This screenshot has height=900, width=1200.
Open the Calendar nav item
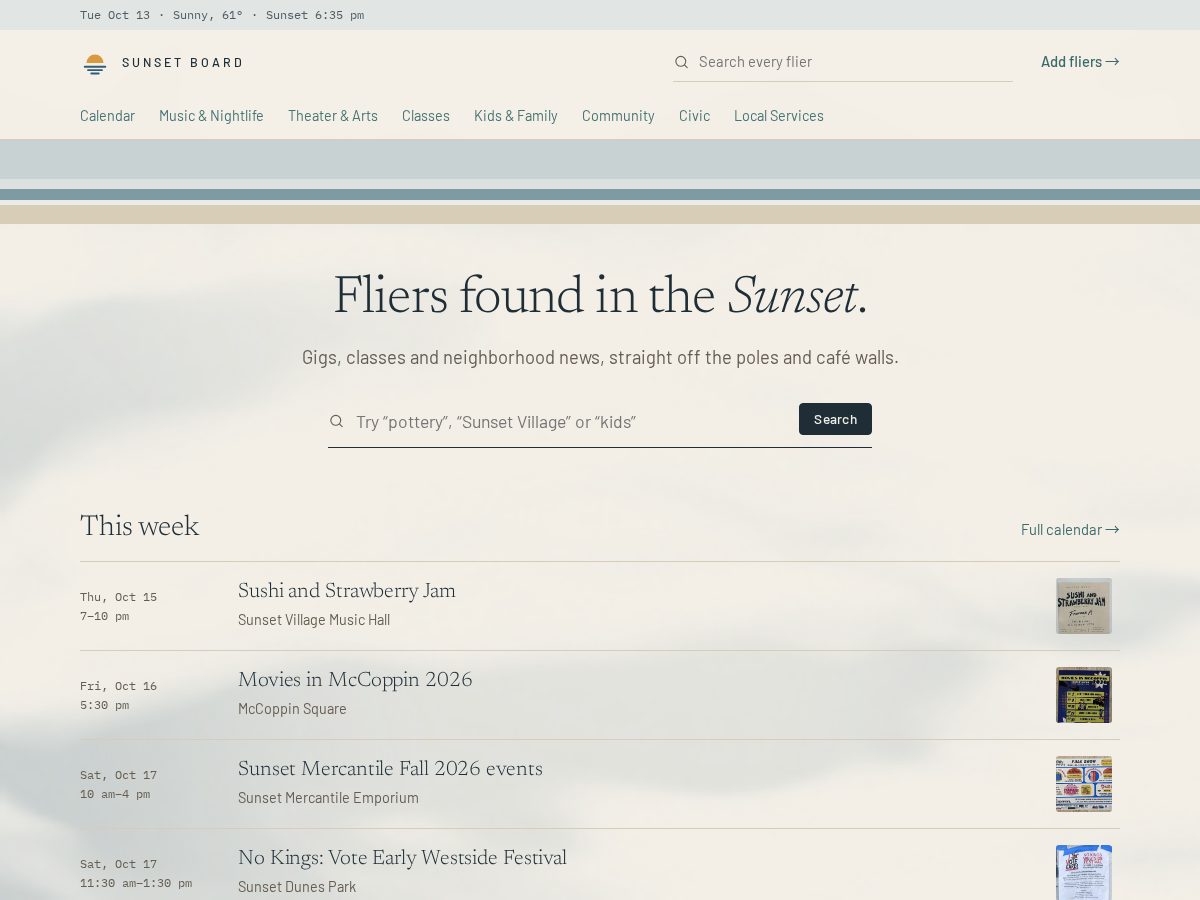click(x=107, y=116)
